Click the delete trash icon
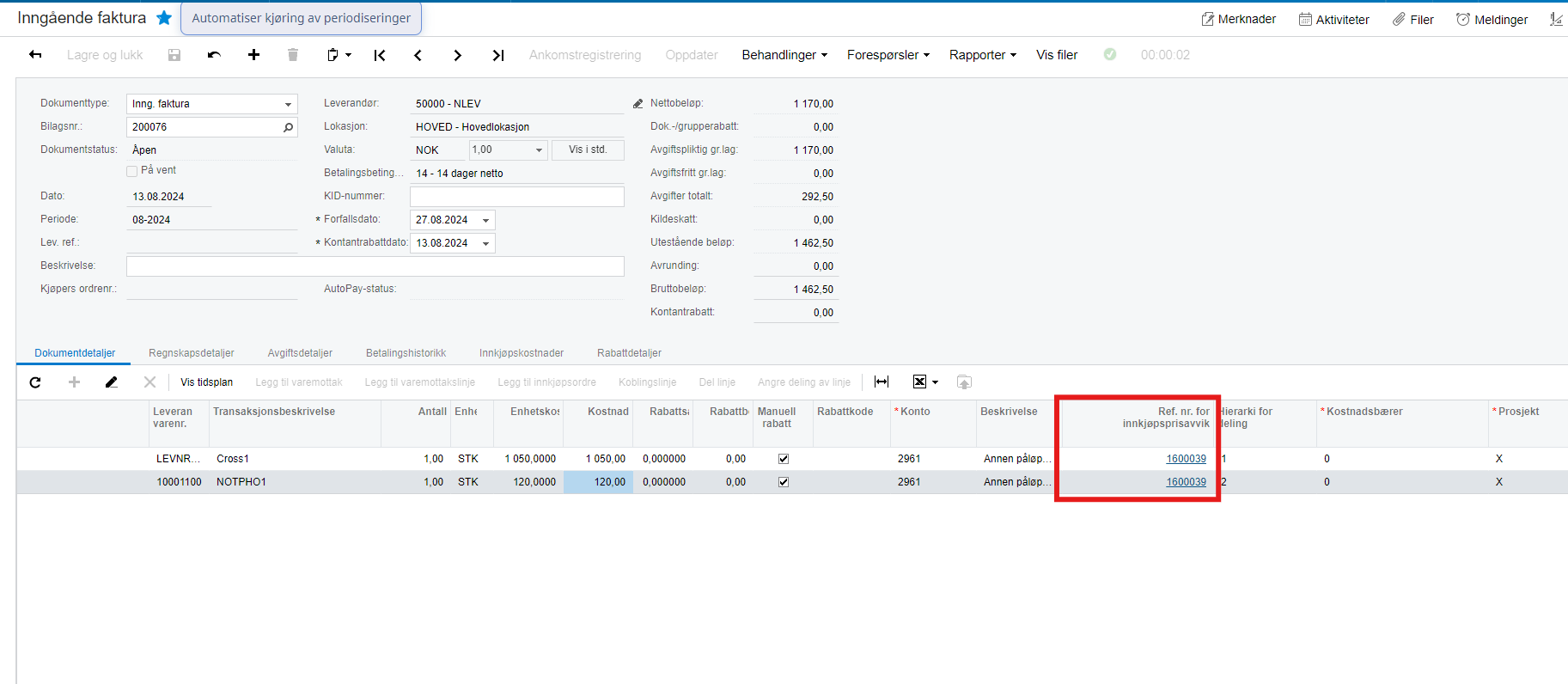 pos(293,55)
